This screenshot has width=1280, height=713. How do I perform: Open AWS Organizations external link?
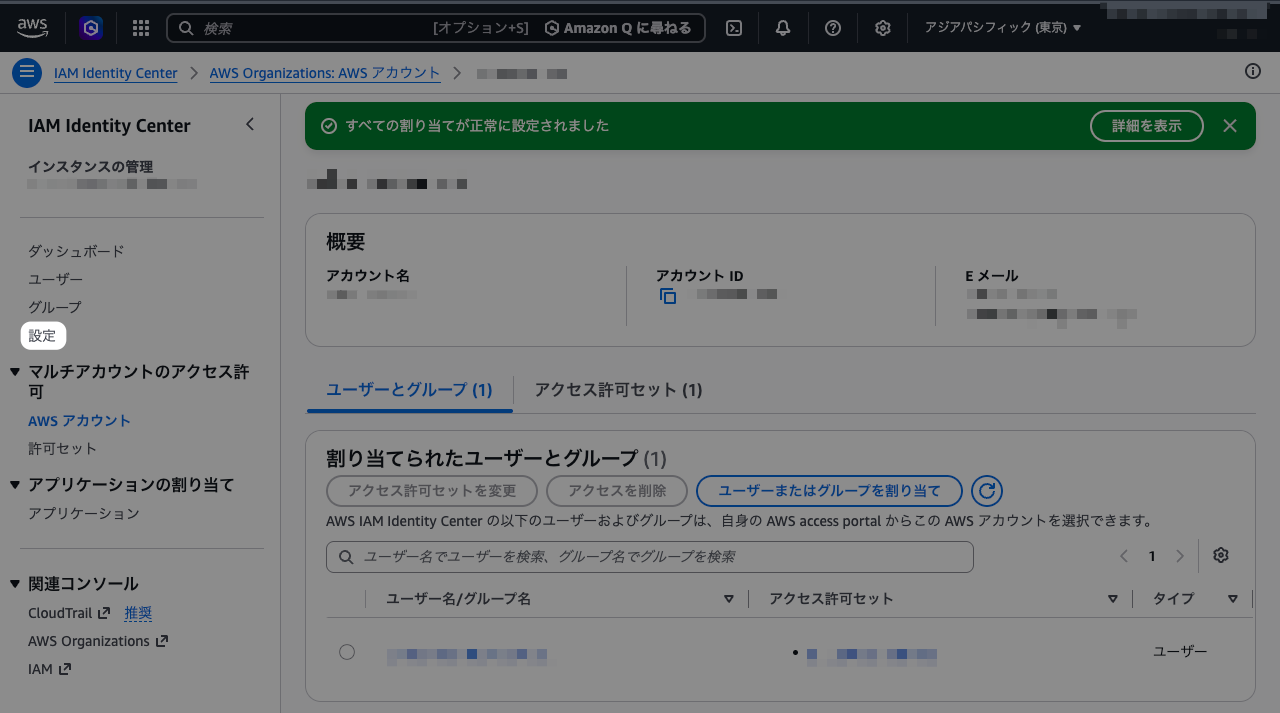[x=98, y=641]
